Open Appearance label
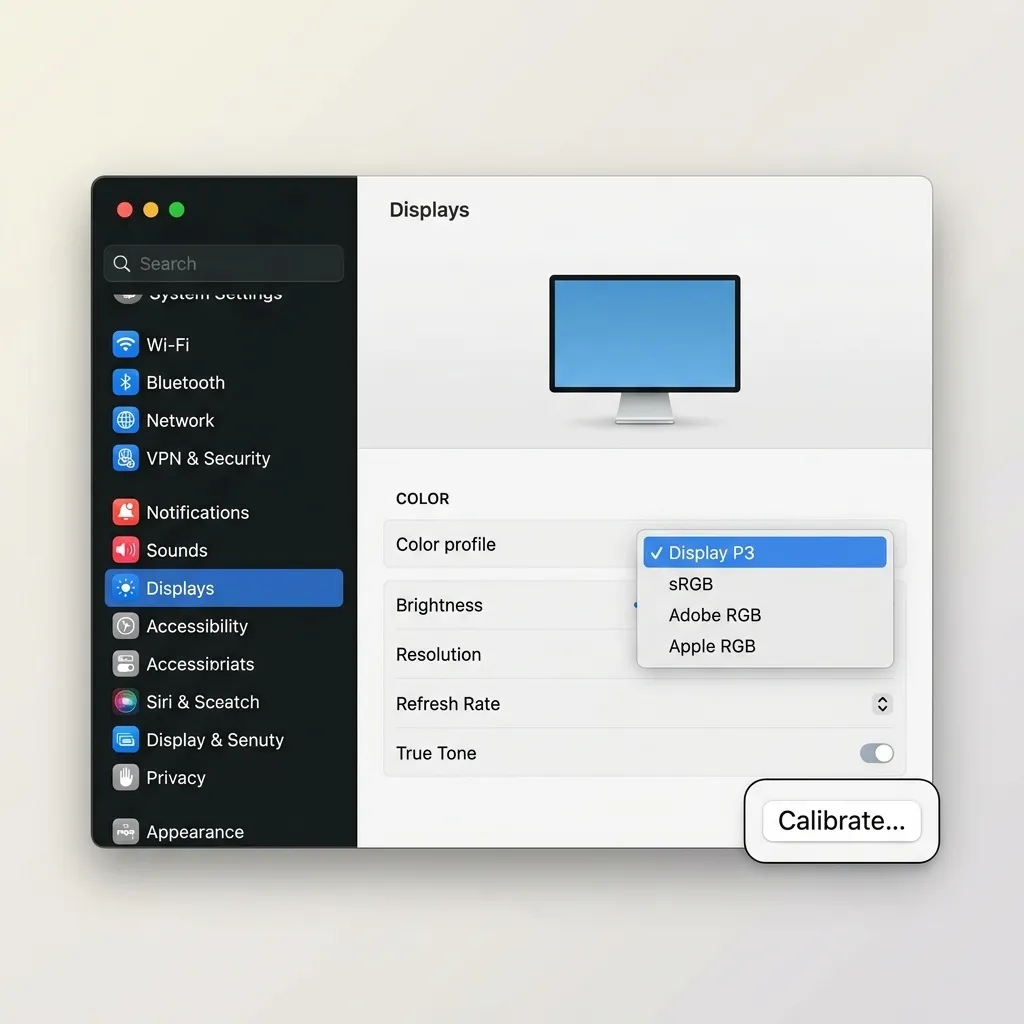The width and height of the screenshot is (1024, 1024). pyautogui.click(x=195, y=832)
